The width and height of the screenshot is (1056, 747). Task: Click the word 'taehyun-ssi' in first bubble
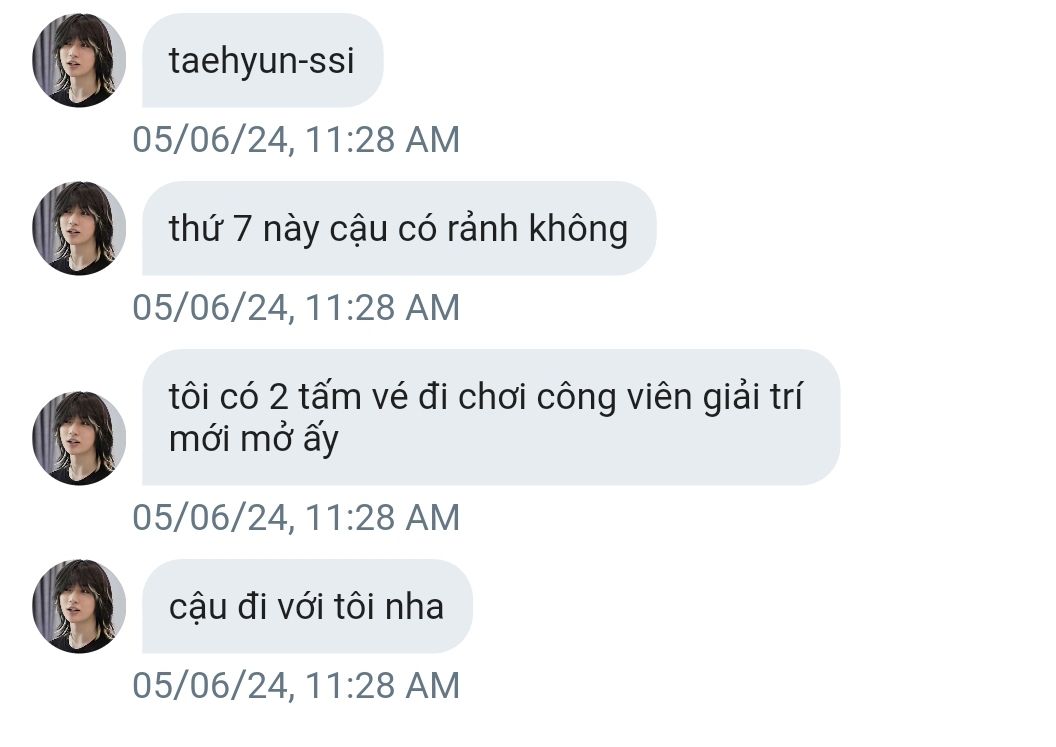261,62
